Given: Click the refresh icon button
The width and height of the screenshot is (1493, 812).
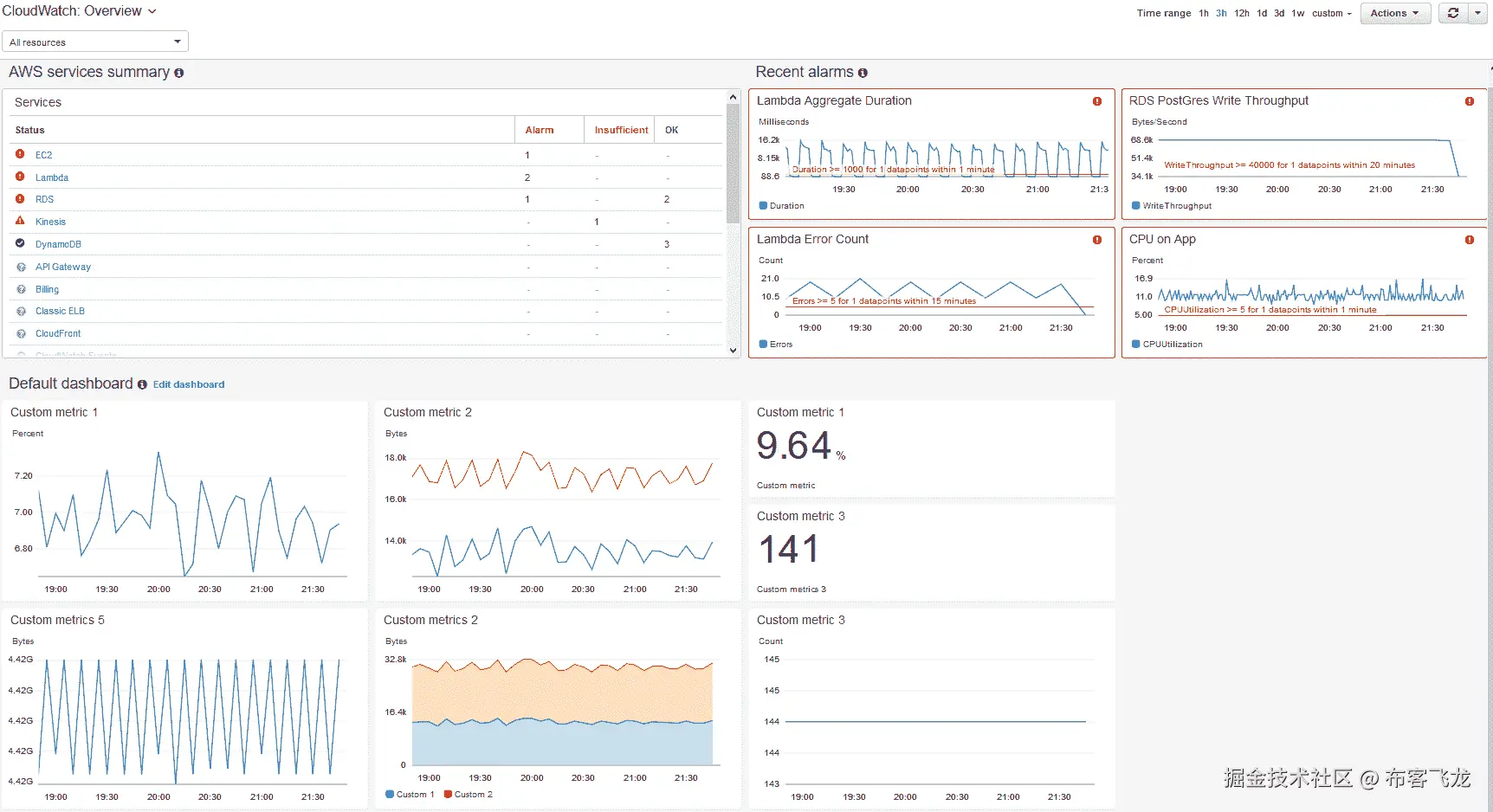Looking at the screenshot, I should click(x=1453, y=13).
